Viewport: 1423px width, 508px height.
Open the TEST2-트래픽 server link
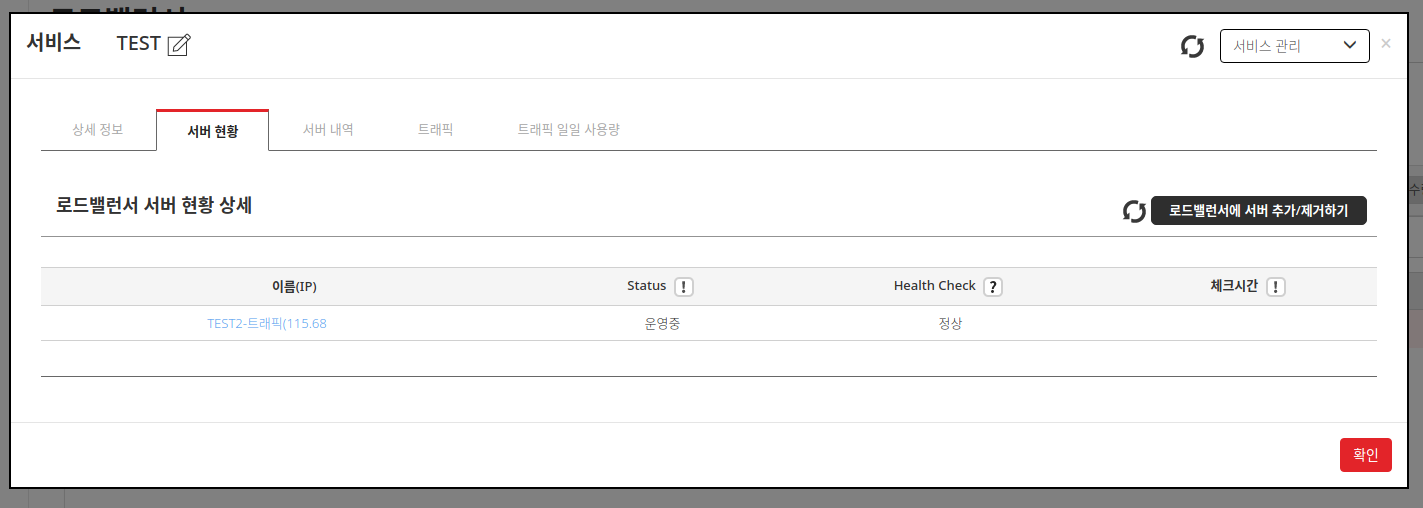tap(267, 323)
